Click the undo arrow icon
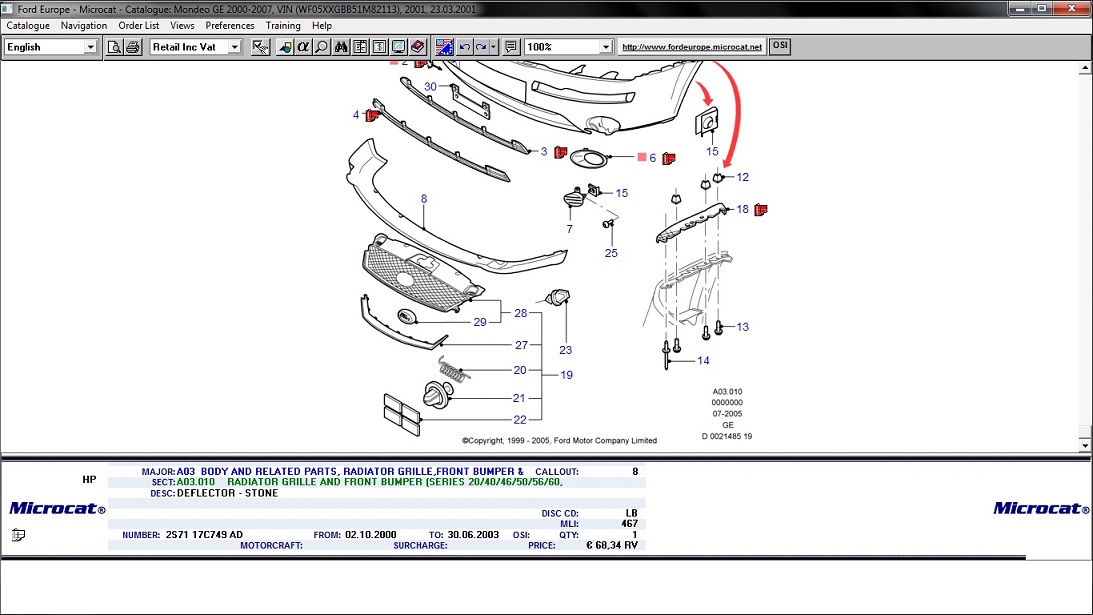1093x615 pixels. click(464, 47)
